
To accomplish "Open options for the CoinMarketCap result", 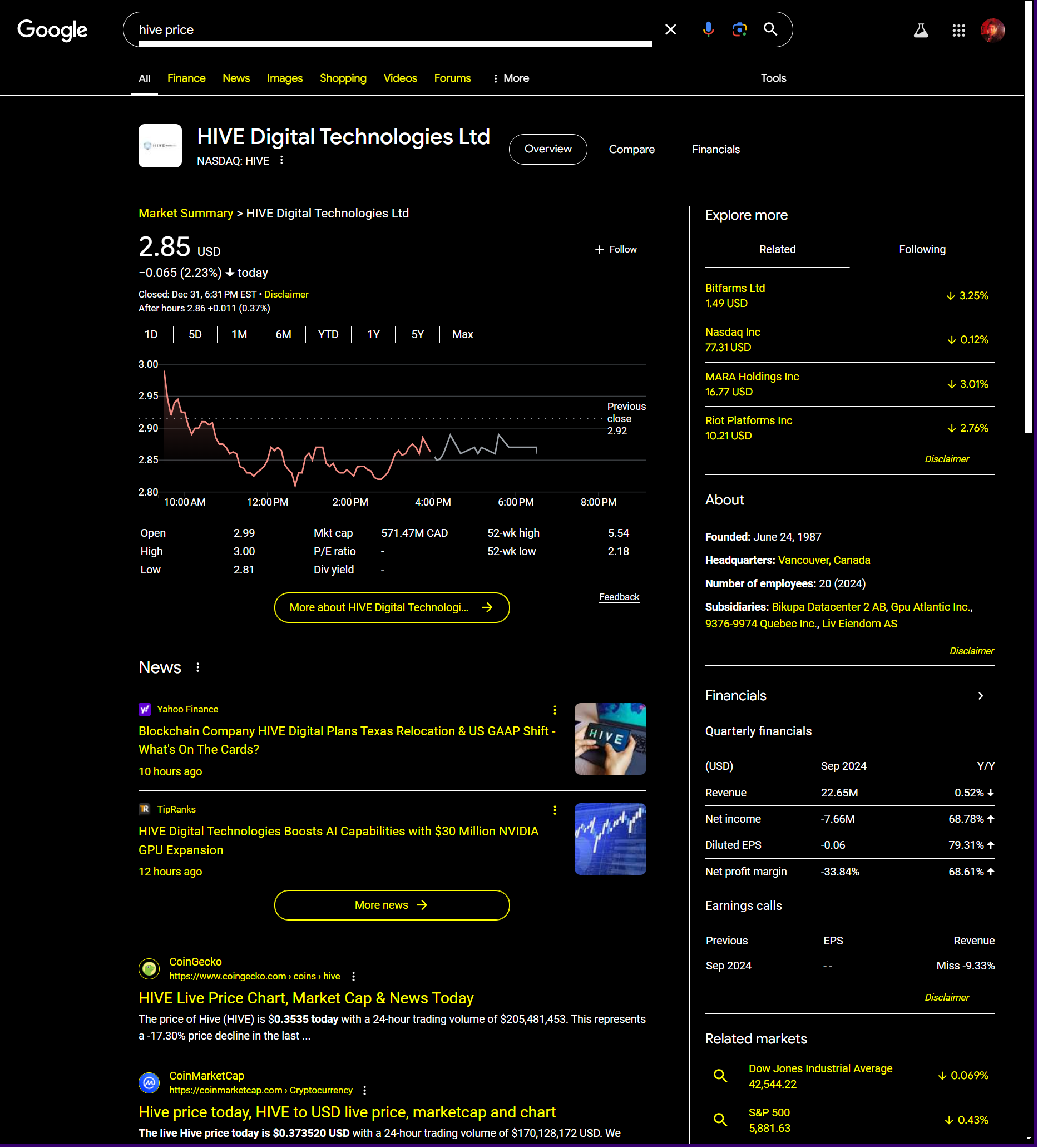I will [364, 1091].
